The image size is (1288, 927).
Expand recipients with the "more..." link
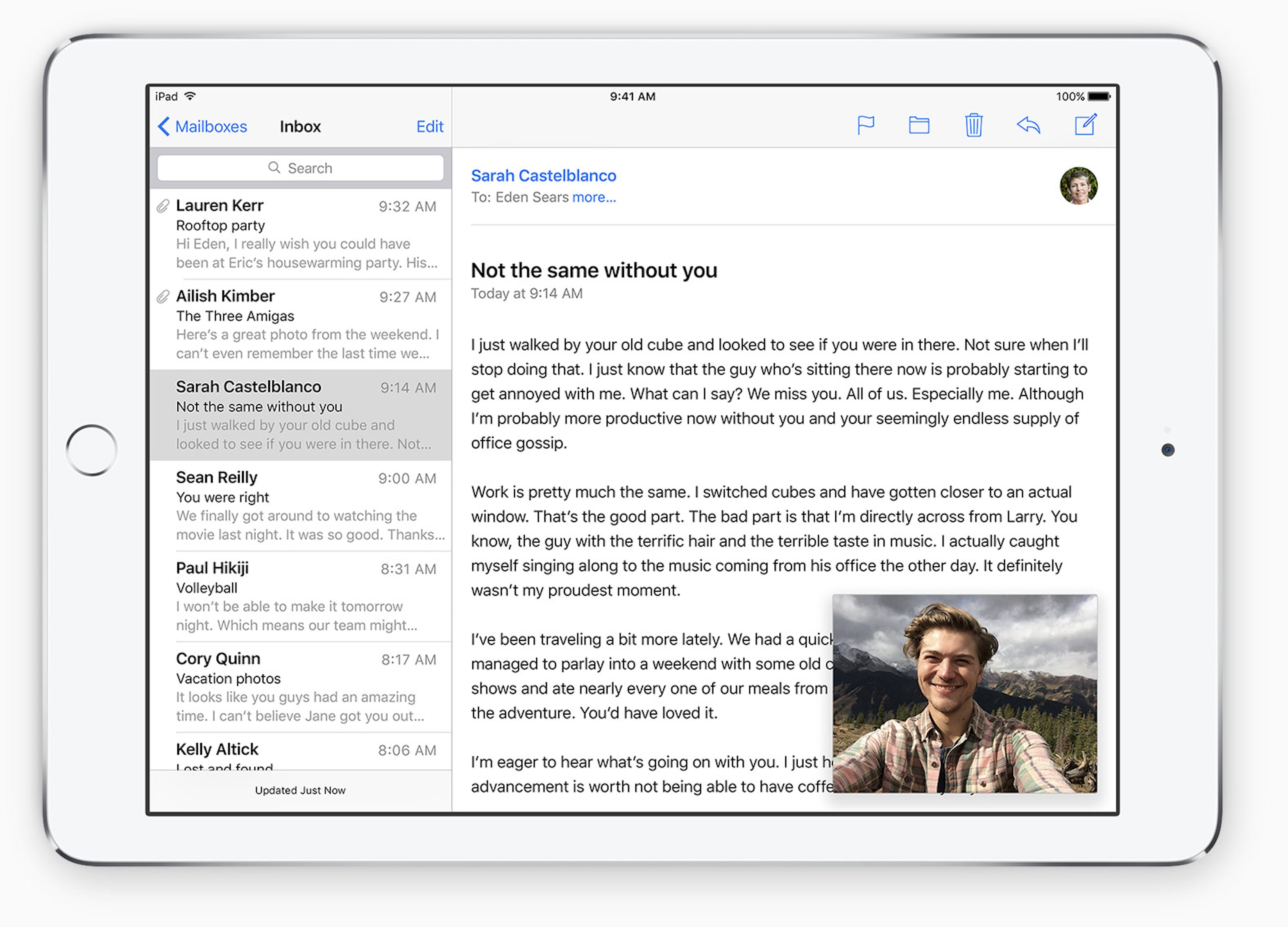594,197
